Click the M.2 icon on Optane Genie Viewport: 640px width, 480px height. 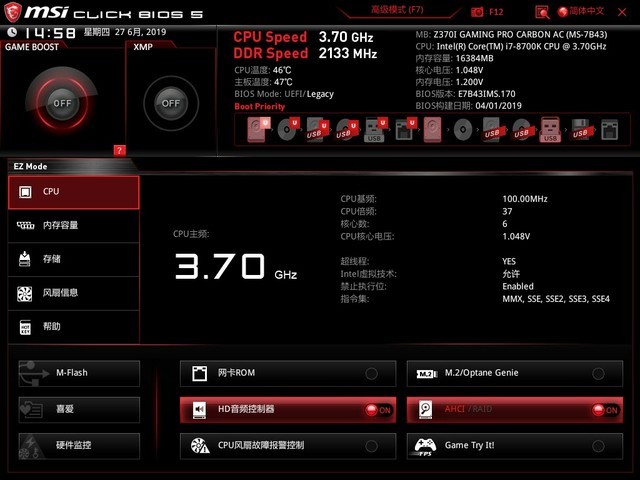(427, 373)
